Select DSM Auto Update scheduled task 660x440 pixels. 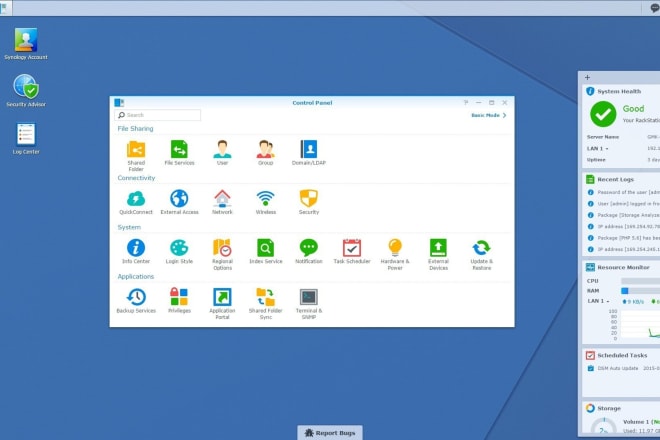coord(623,368)
